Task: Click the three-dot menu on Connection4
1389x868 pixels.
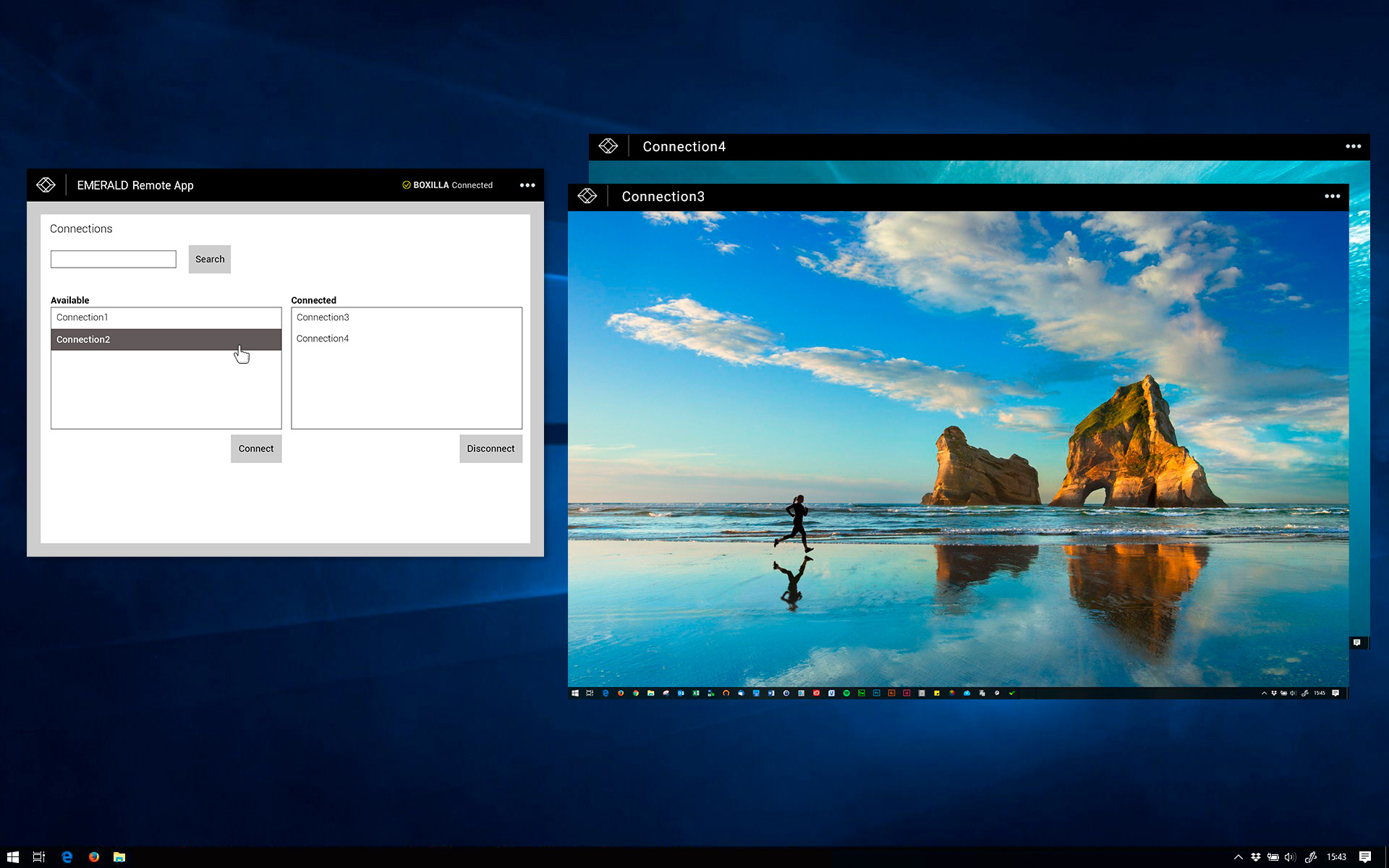Action: [x=1353, y=145]
